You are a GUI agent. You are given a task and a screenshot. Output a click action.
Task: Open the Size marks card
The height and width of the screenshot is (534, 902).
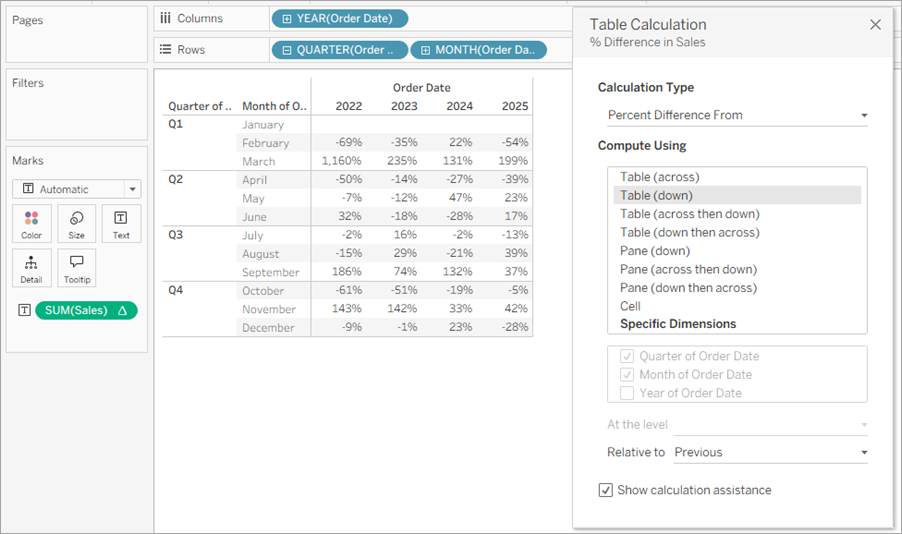[x=77, y=224]
